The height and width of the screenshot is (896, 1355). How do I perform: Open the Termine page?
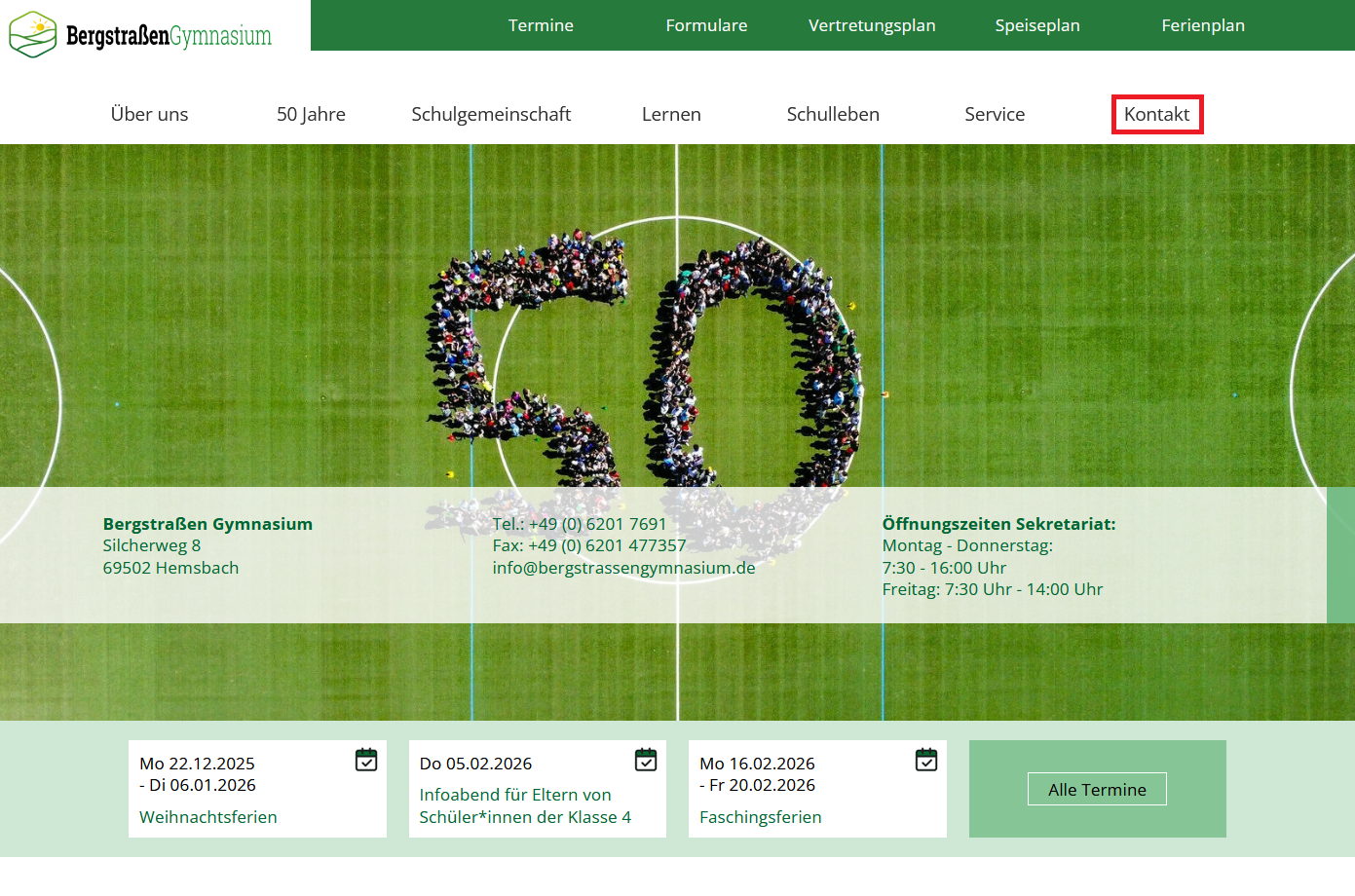(x=541, y=25)
